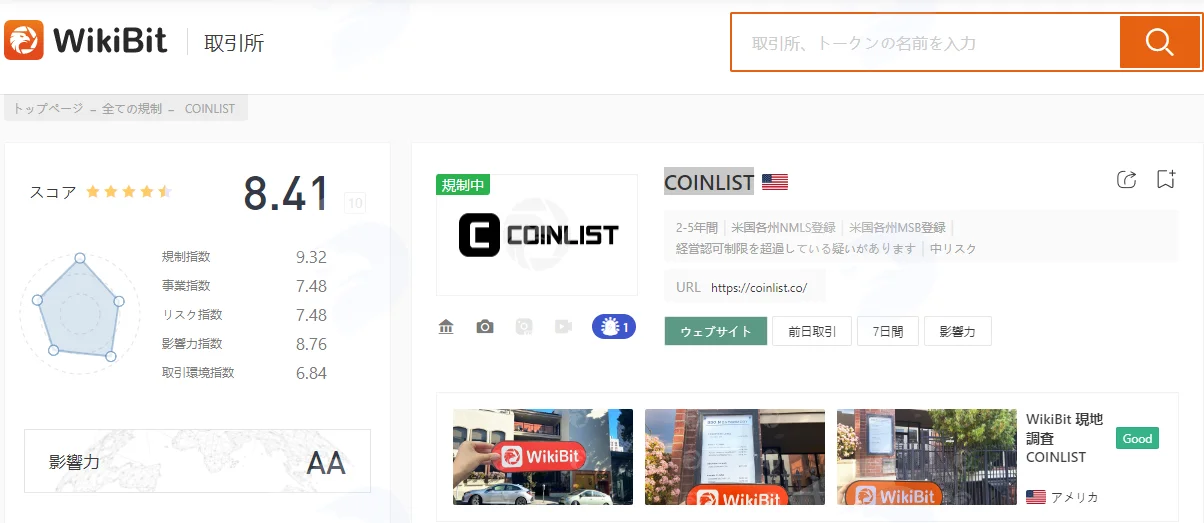Click the COINLIST logo image
Screen dimensions: 1204x523
click(x=538, y=235)
